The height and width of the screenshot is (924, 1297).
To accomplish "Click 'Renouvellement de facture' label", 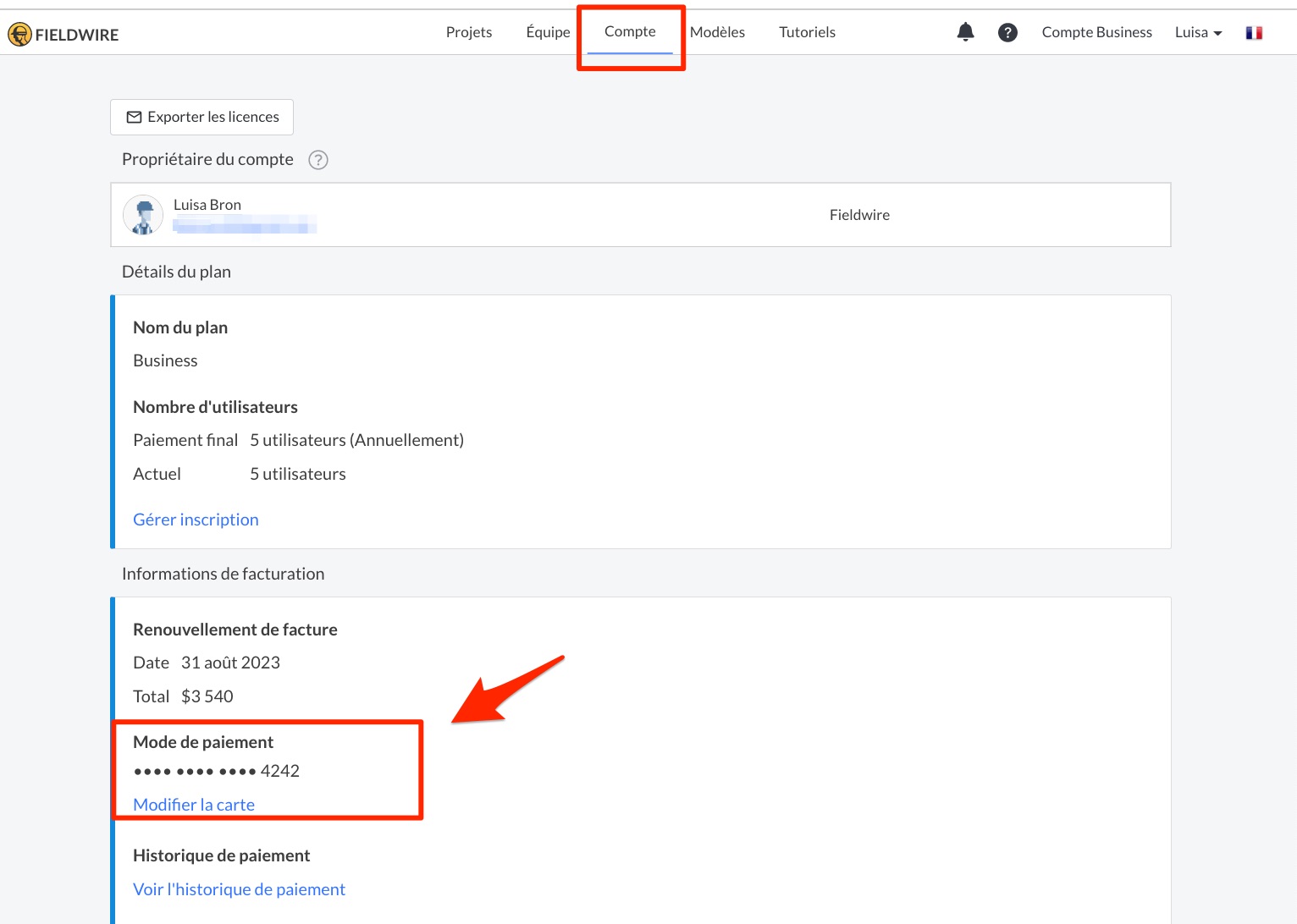I will point(235,630).
